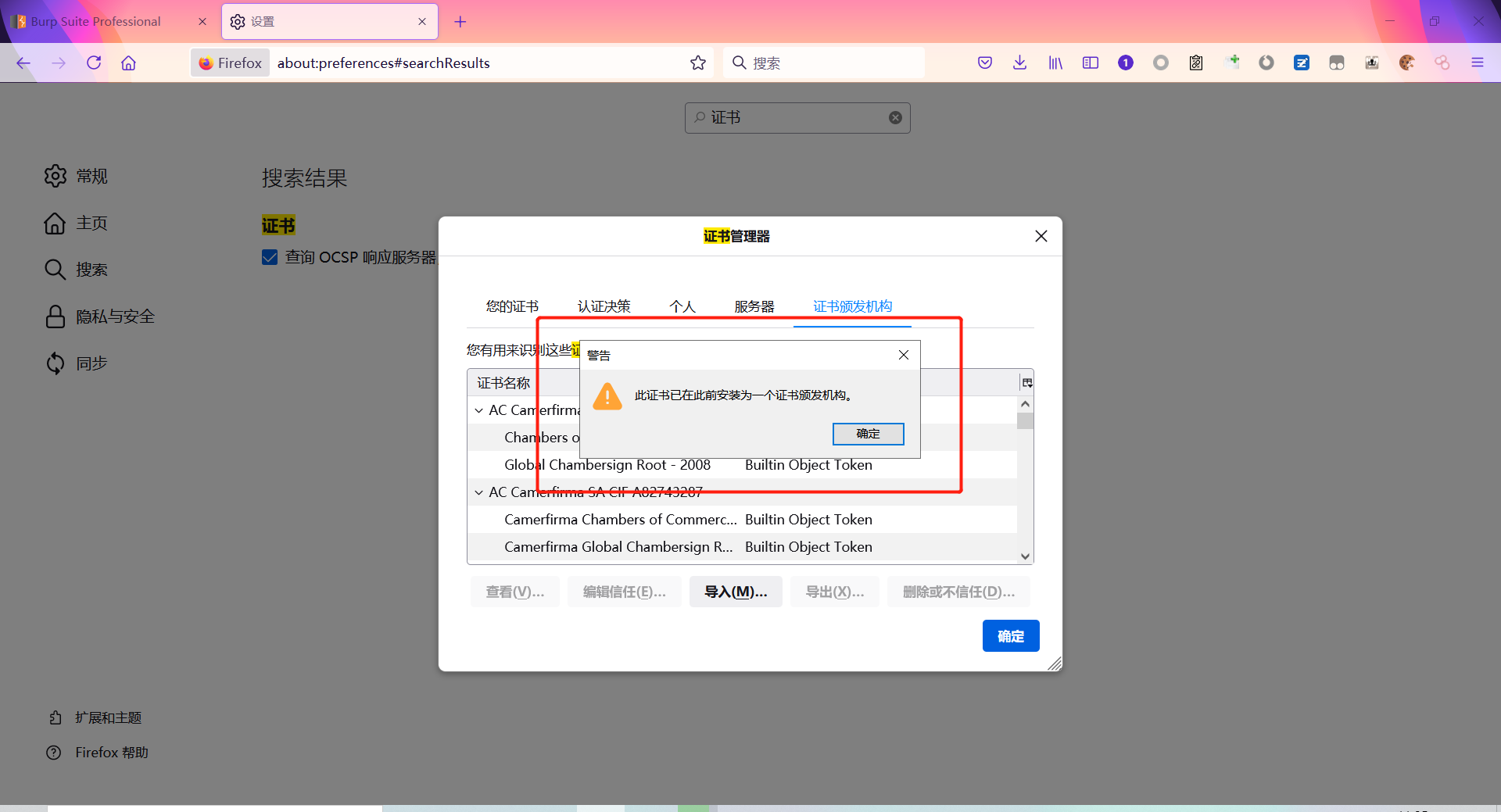Switch to 服务器 tab

[x=754, y=306]
